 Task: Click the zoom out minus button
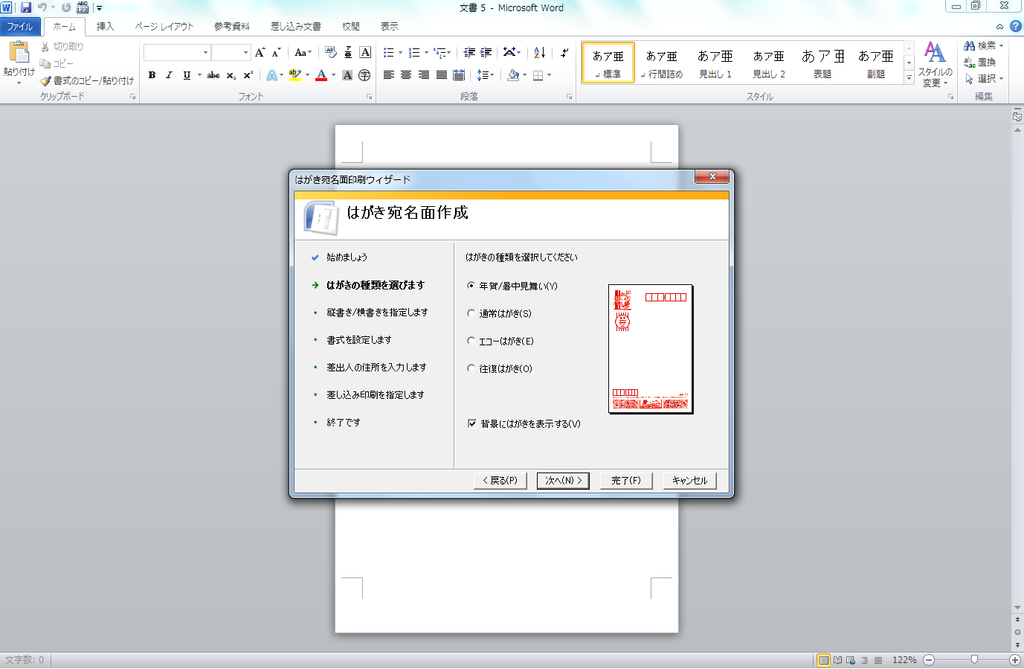point(929,660)
